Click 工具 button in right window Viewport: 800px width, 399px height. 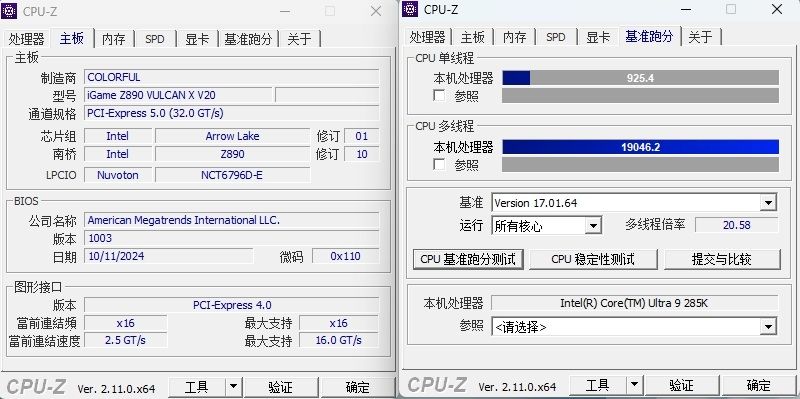598,385
